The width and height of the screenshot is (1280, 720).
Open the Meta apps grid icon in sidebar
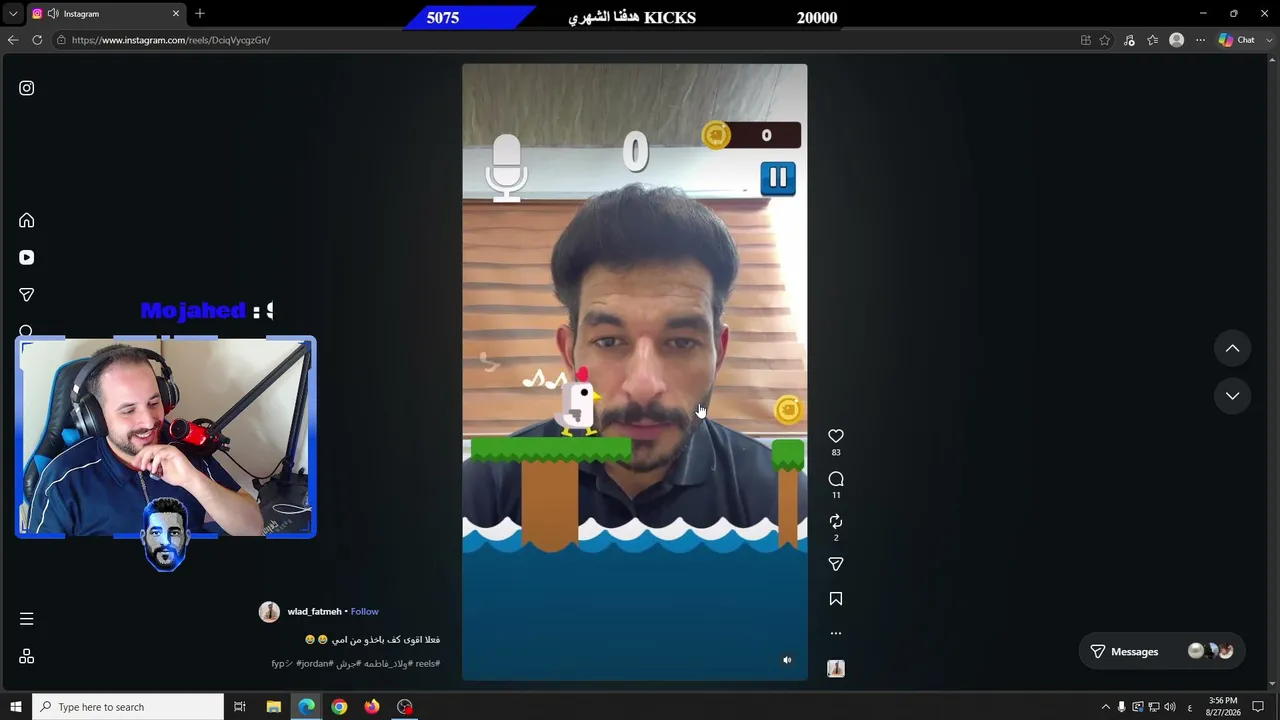coord(27,656)
